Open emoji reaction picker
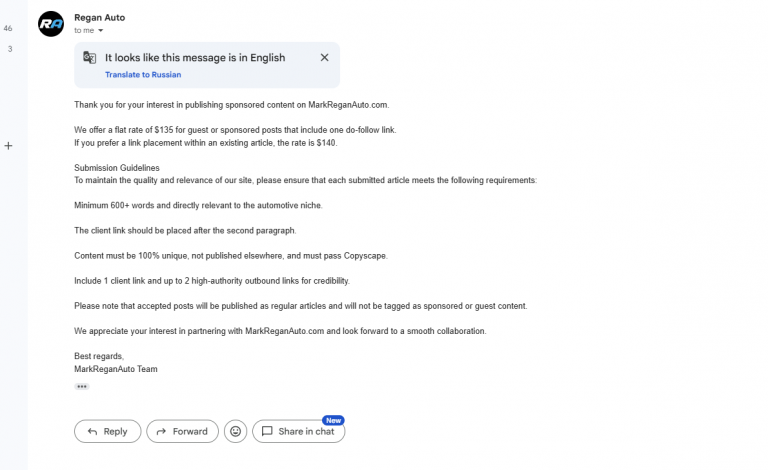 point(236,431)
